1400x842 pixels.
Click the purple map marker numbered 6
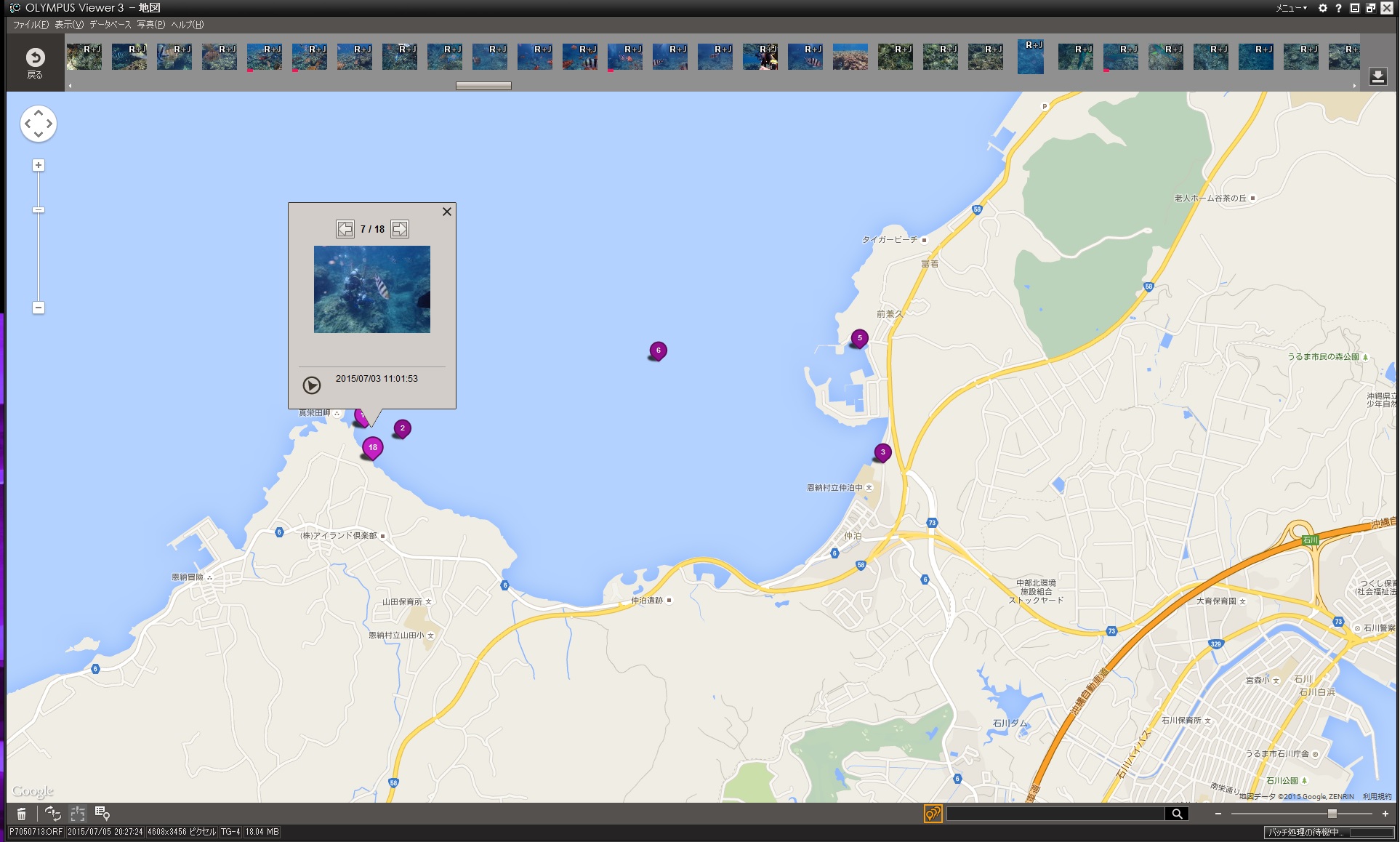pos(658,350)
